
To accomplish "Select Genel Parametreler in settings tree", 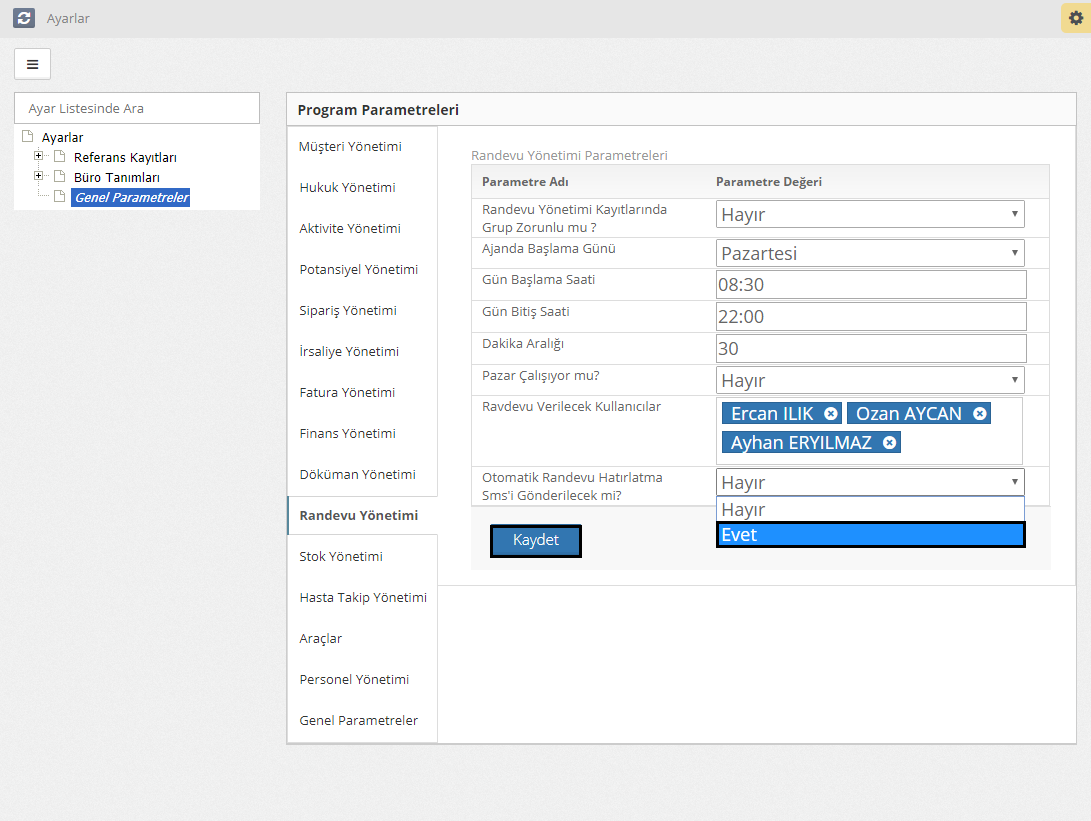I will 131,197.
